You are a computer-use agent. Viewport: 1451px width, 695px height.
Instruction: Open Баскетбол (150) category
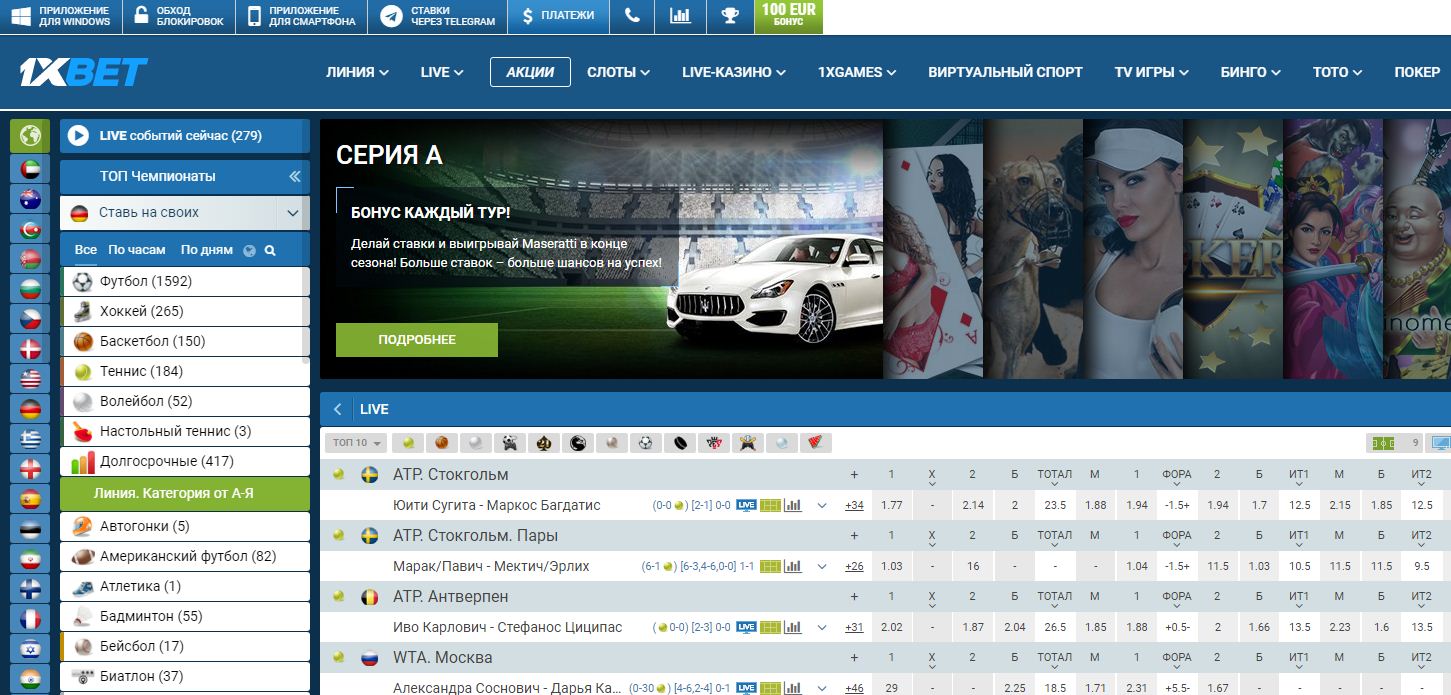[185, 341]
